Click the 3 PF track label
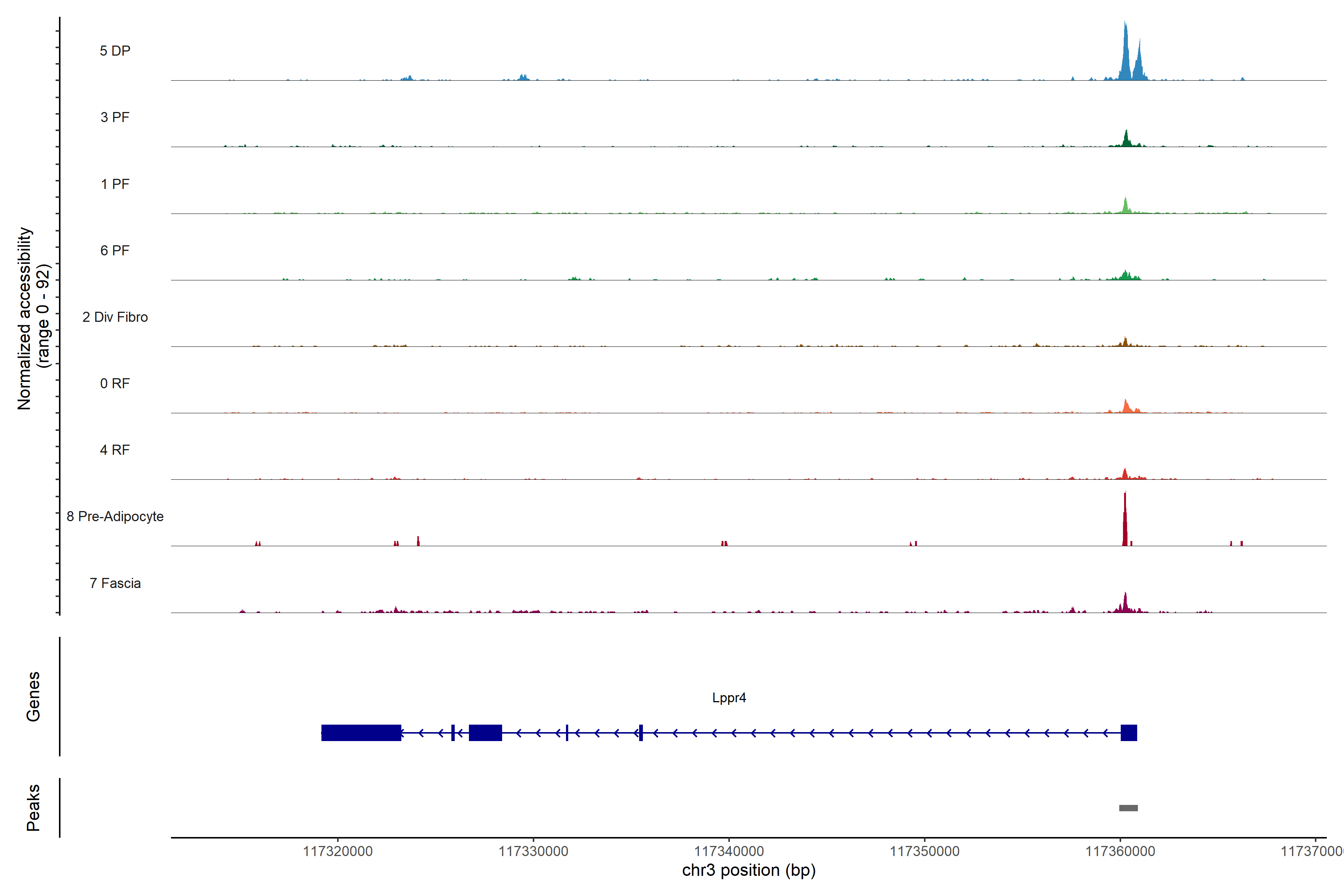 [115, 117]
